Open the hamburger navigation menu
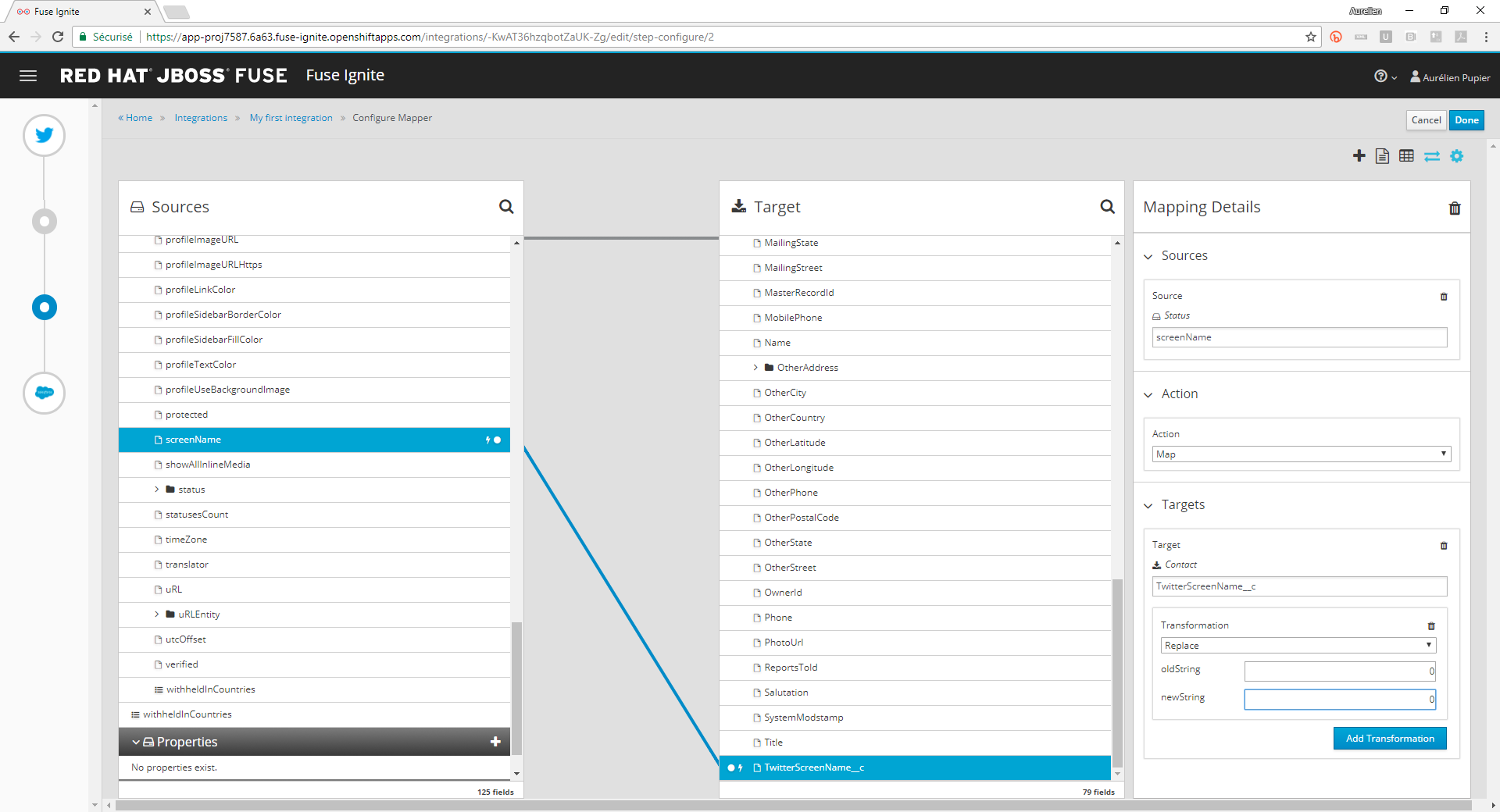The width and height of the screenshot is (1500, 812). pos(28,75)
